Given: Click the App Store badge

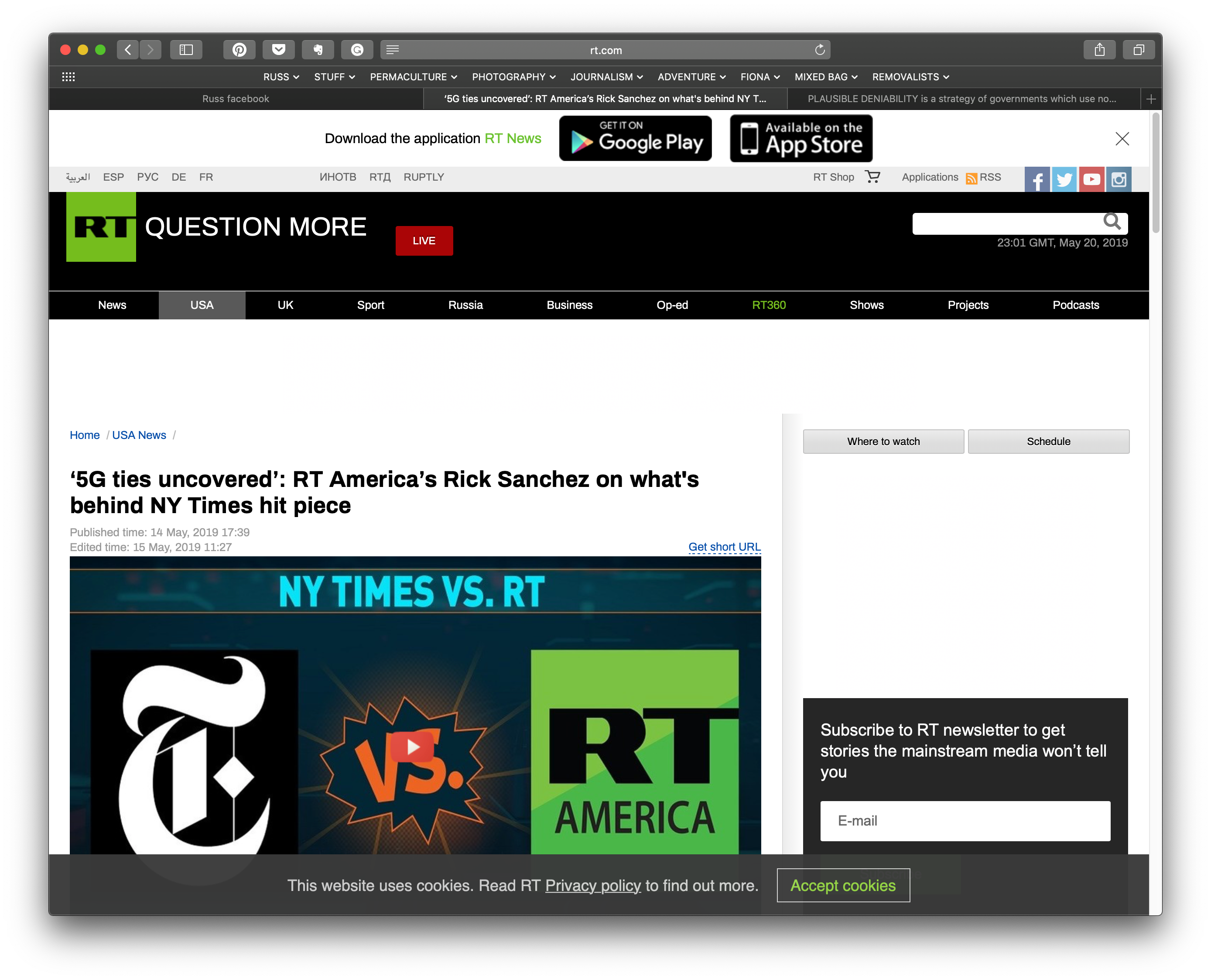Looking at the screenshot, I should [x=801, y=138].
